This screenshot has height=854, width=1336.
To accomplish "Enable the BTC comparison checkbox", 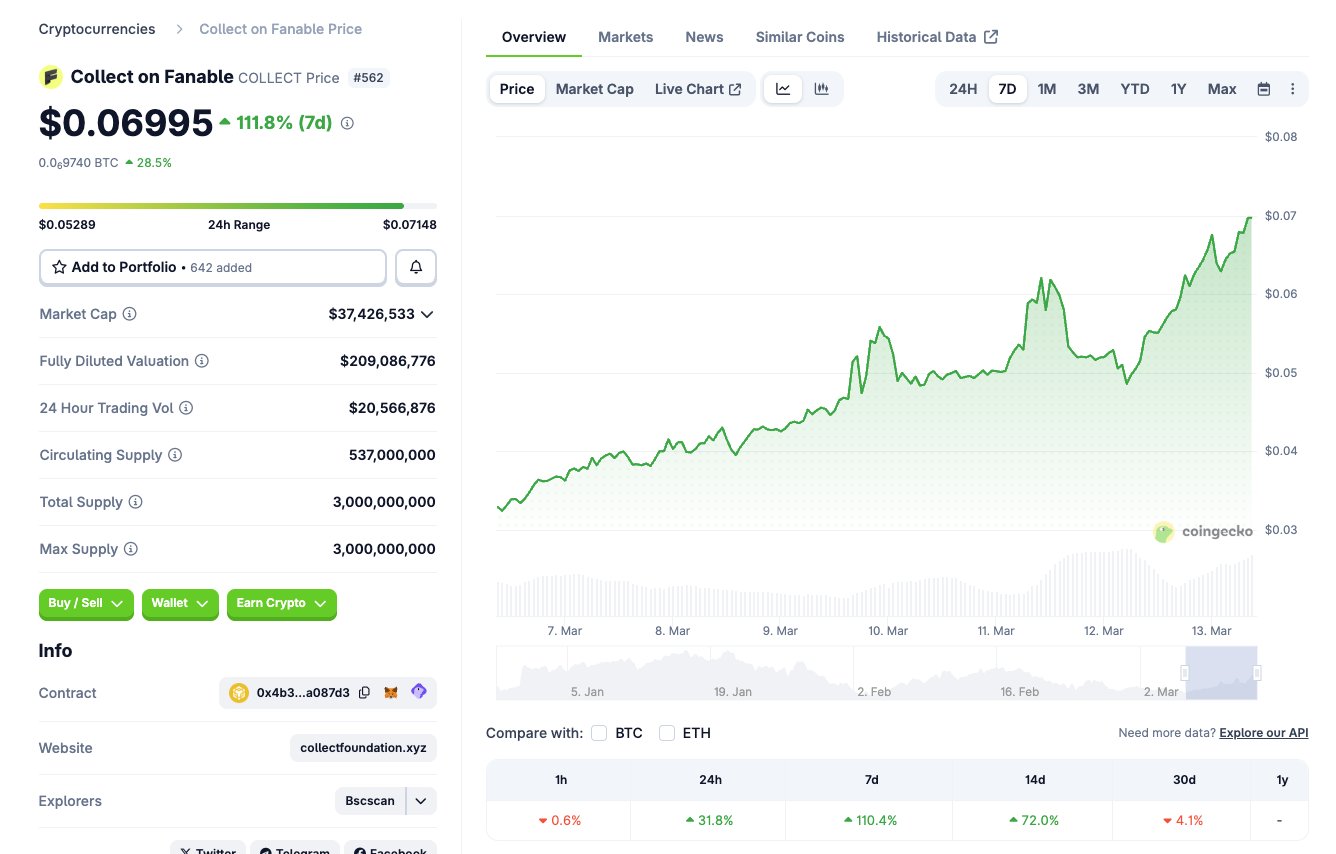I will point(599,733).
